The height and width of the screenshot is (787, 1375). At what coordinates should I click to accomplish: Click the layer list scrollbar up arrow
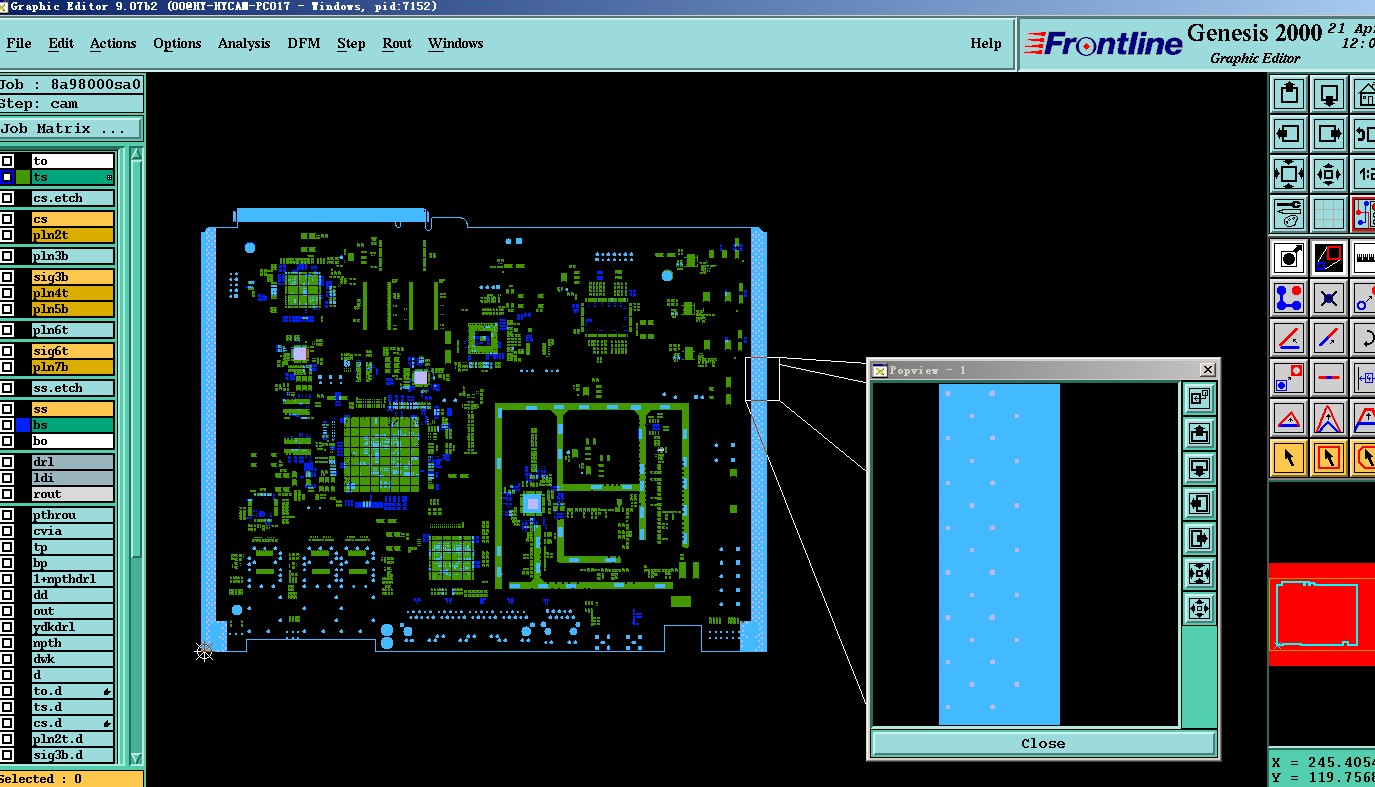tap(137, 153)
